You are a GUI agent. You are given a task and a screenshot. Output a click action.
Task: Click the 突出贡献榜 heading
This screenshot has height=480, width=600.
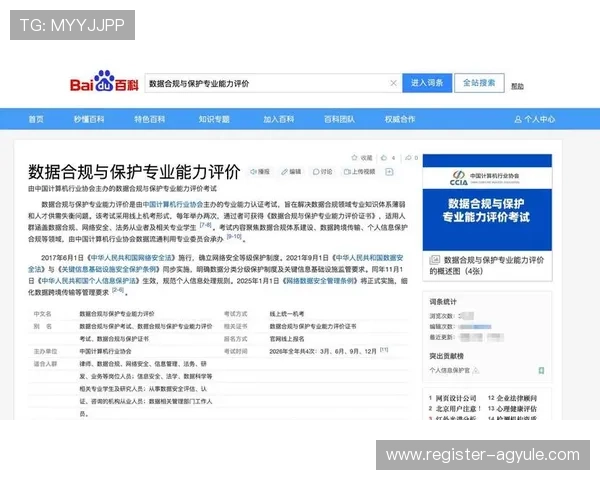tap(446, 356)
